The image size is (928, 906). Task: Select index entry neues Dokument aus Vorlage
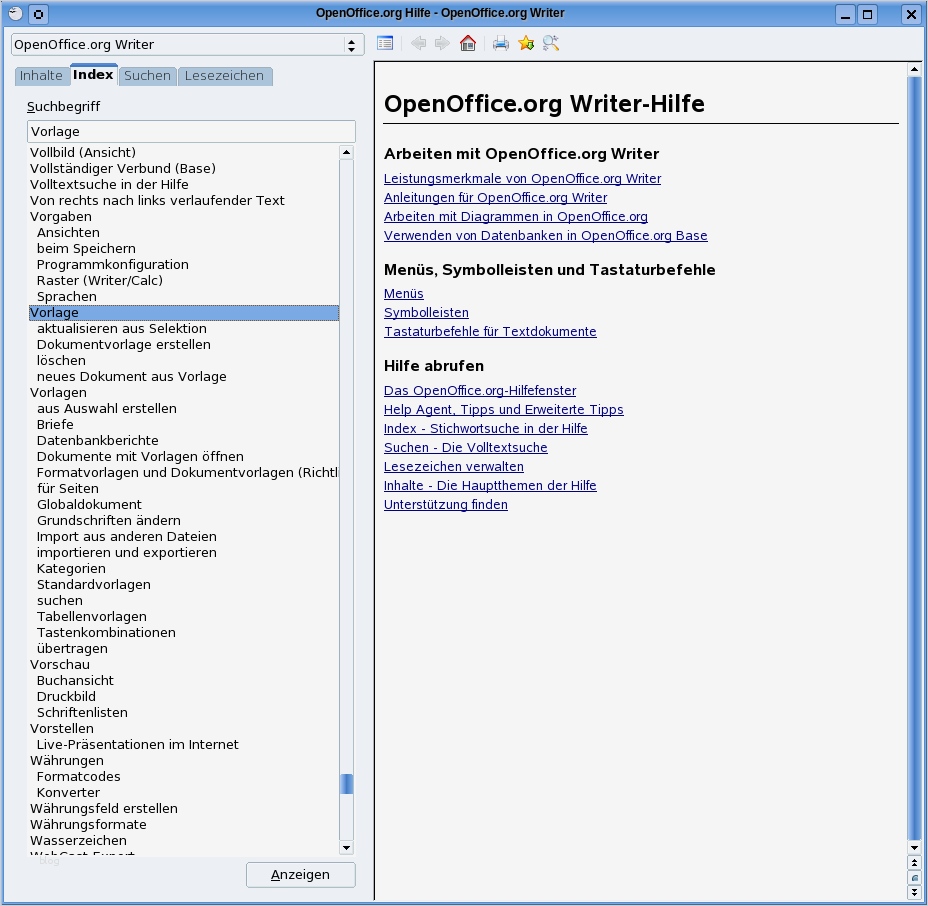131,376
